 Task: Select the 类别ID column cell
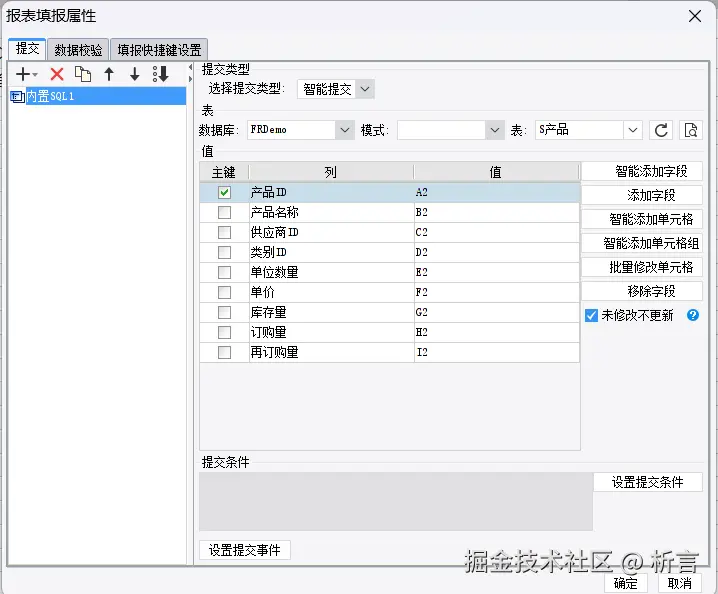click(x=332, y=252)
